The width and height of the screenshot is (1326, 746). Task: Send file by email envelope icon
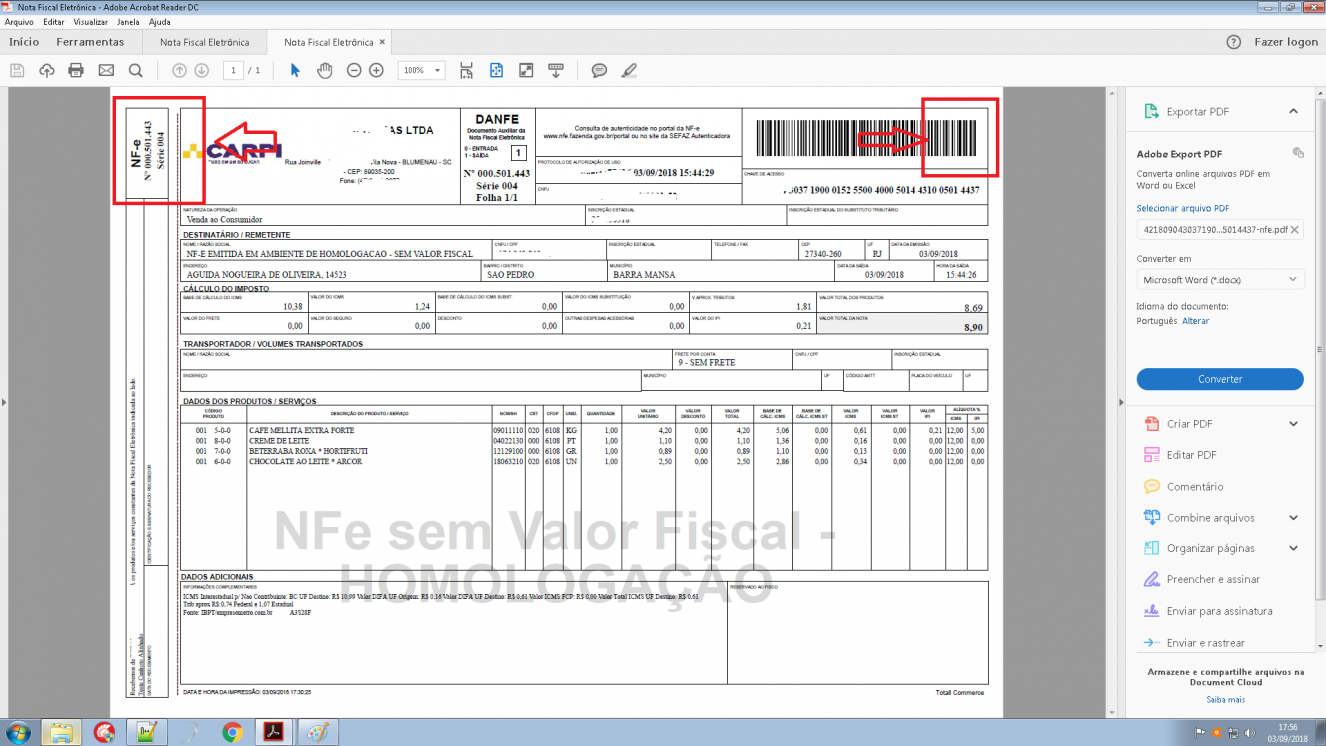click(x=106, y=70)
